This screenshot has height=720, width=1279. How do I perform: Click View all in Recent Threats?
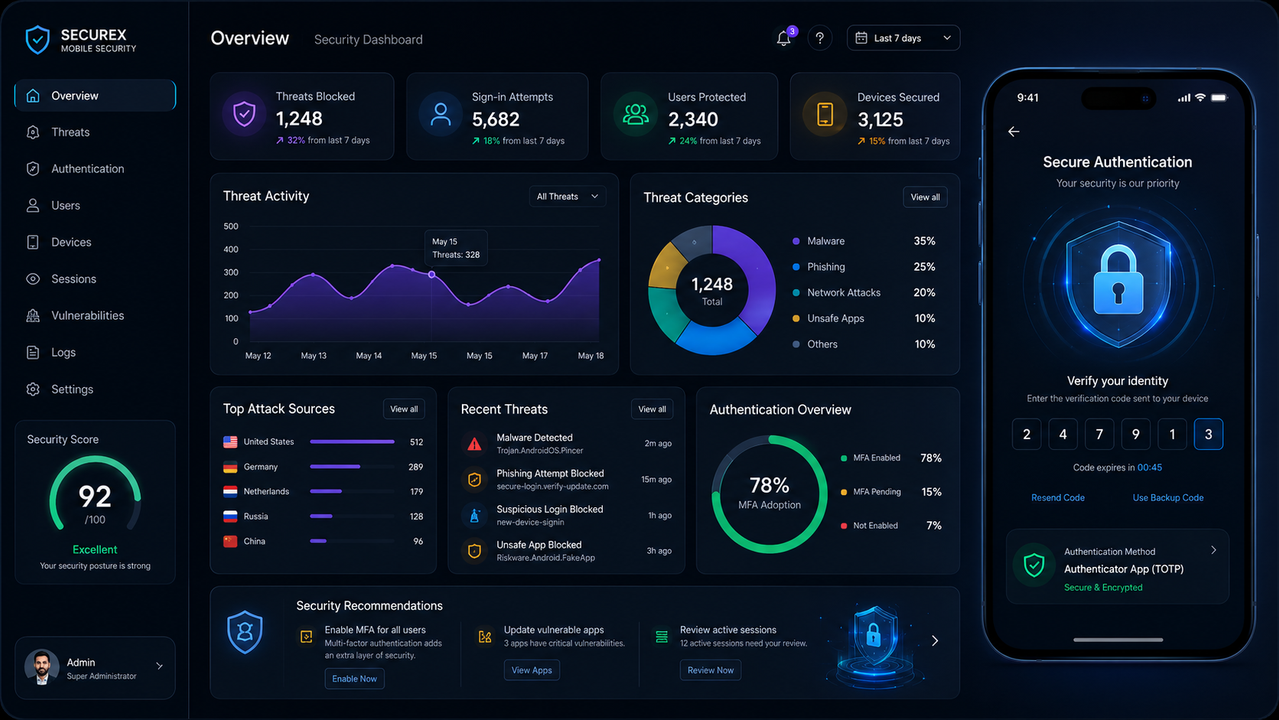coord(652,409)
